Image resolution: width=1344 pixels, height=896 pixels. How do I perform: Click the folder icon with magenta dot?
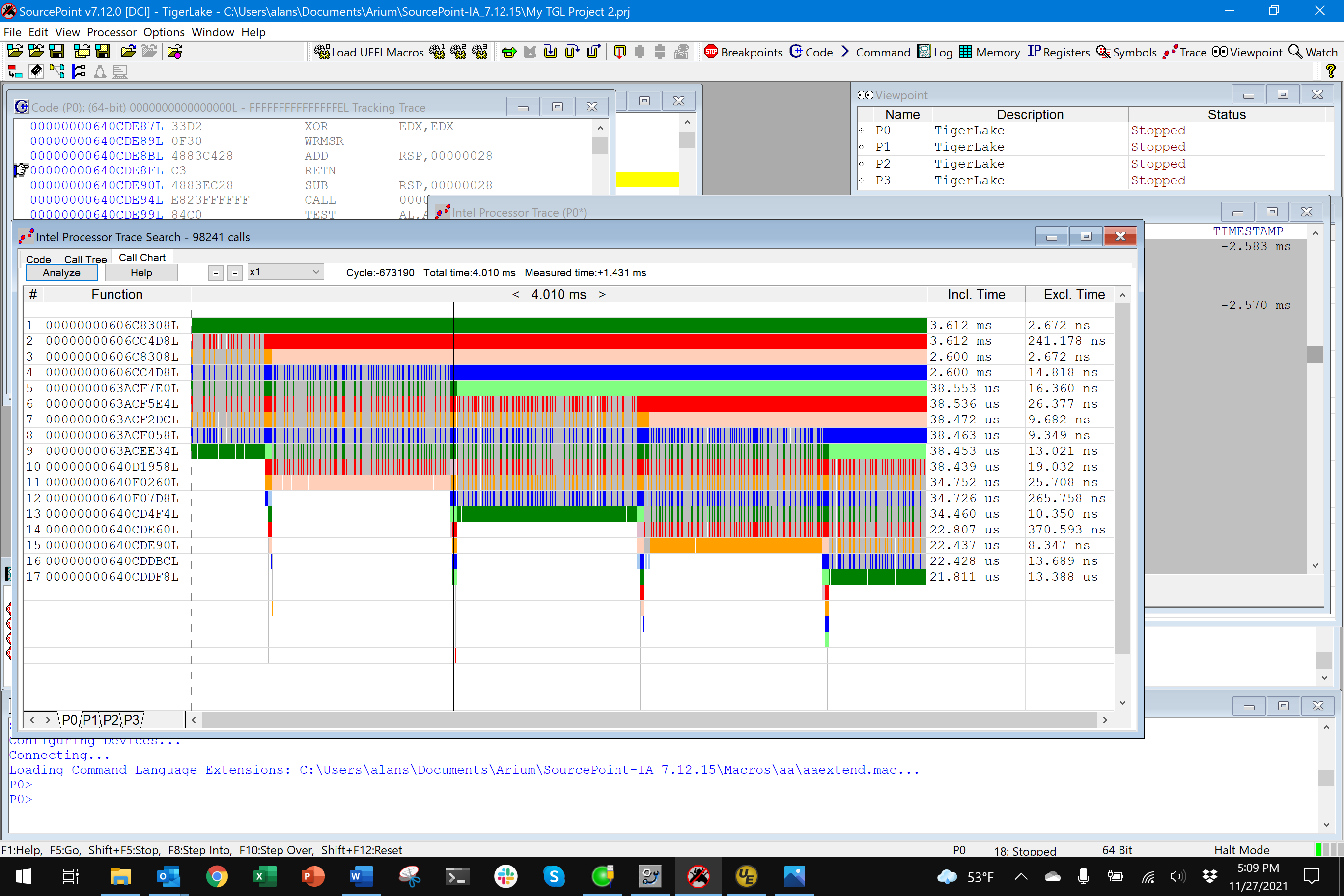[175, 52]
